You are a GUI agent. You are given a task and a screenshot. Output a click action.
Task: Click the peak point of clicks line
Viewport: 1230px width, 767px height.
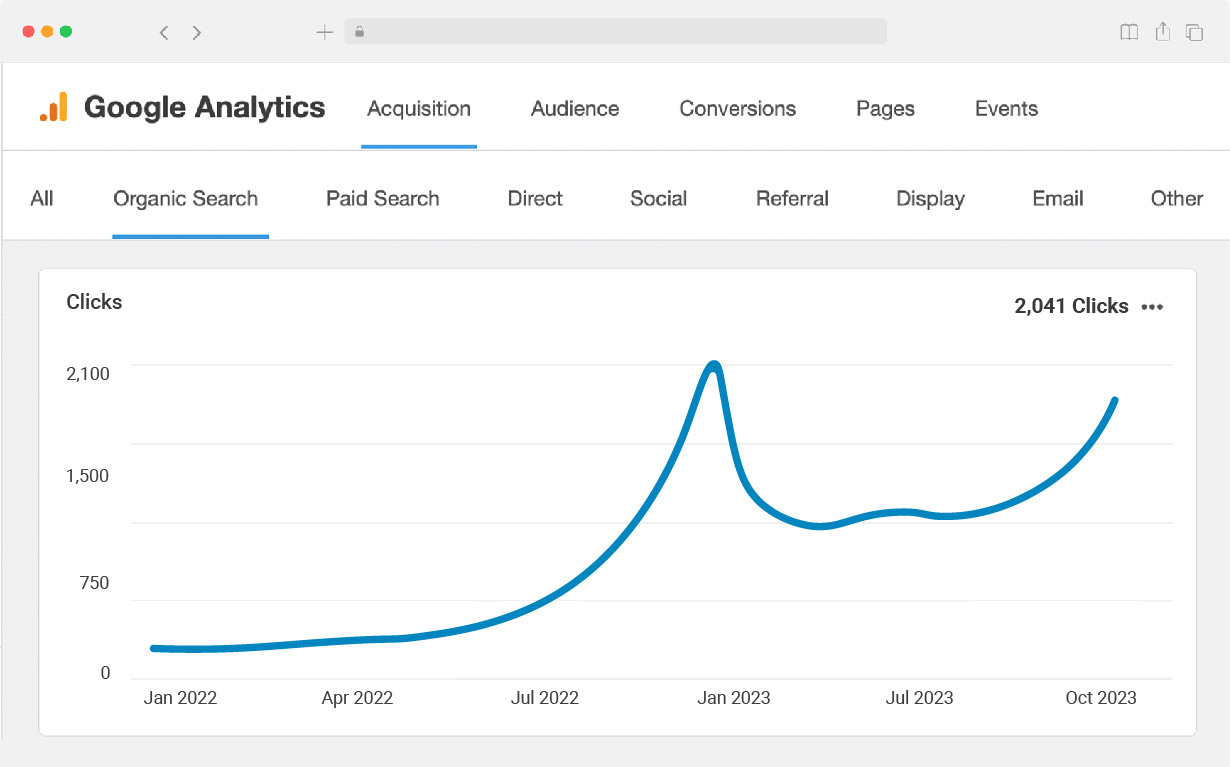pyautogui.click(x=713, y=365)
